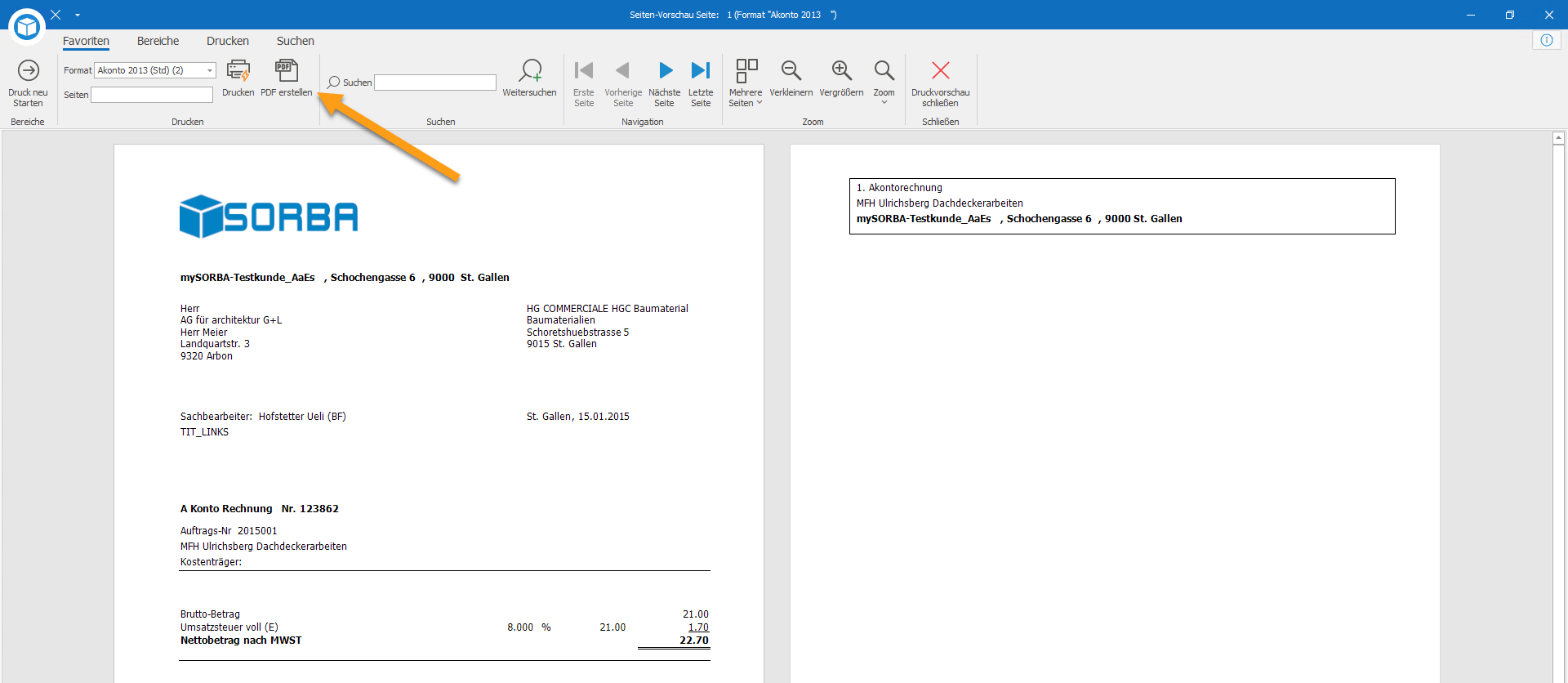
Task: Open the Suchen ribbon tab
Action: point(296,41)
